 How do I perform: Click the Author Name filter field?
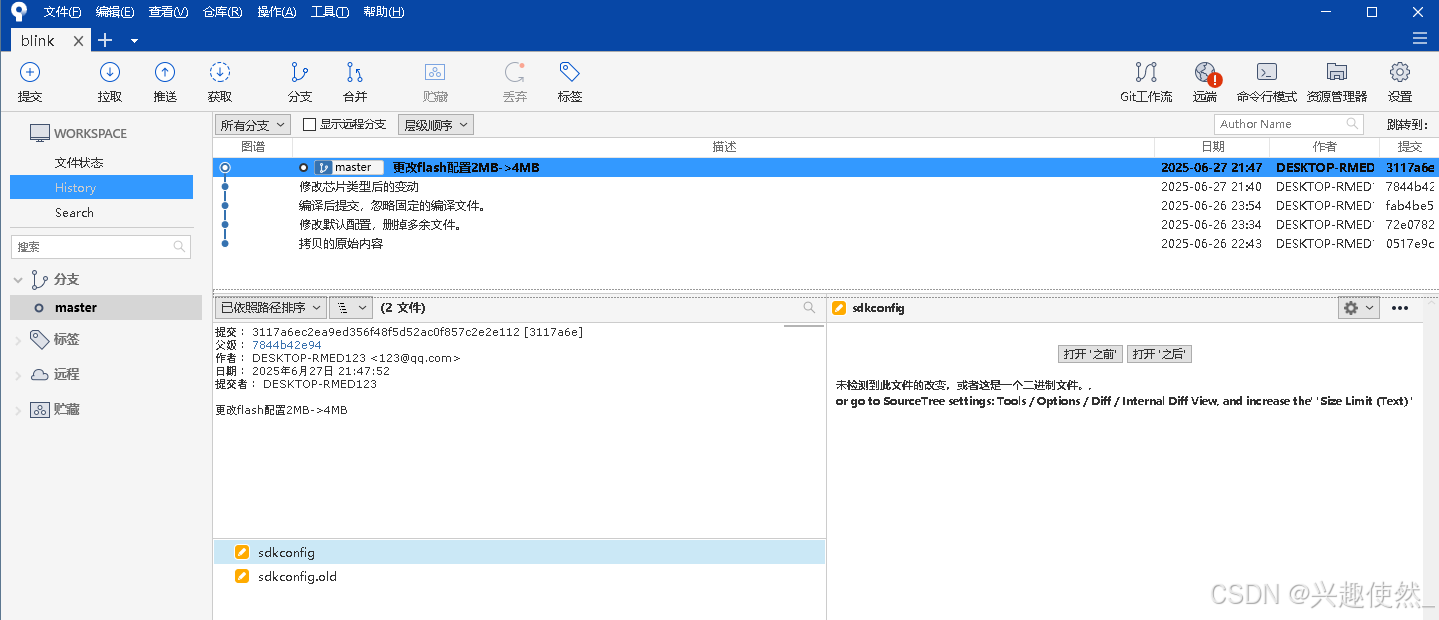[x=1288, y=124]
